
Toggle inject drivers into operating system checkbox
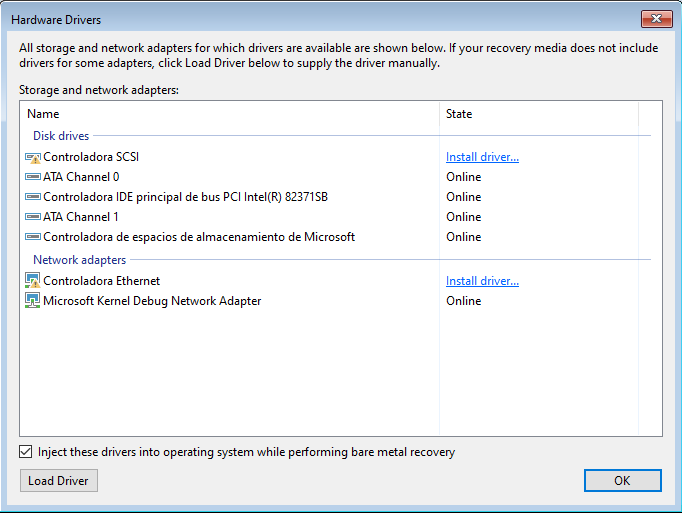(x=26, y=452)
